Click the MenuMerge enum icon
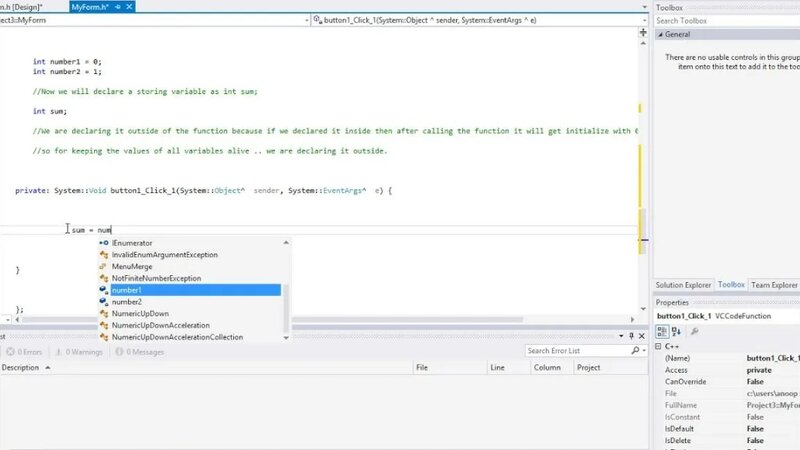The width and height of the screenshot is (800, 450). (104, 266)
